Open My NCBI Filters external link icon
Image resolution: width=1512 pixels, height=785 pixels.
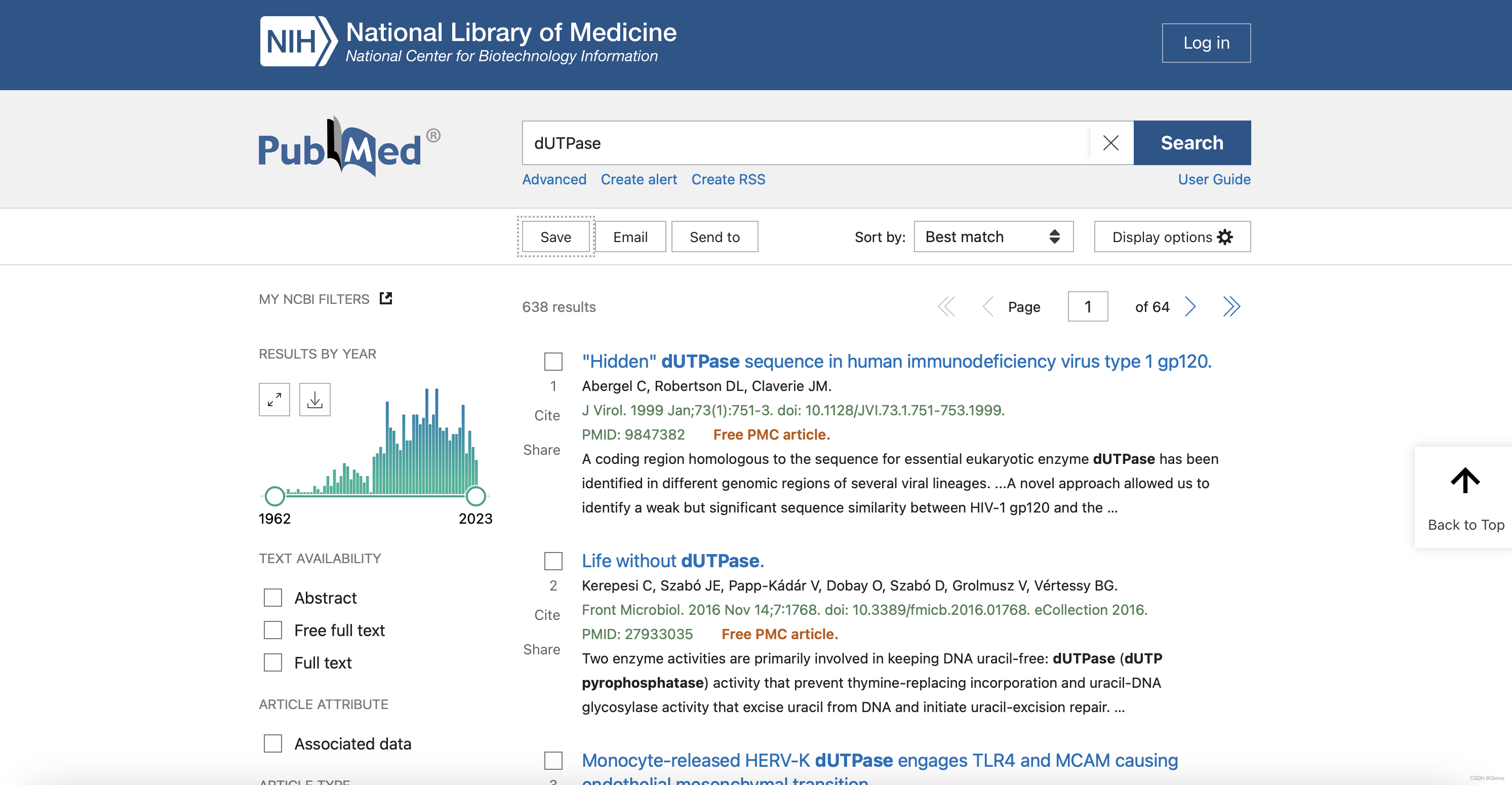click(386, 298)
